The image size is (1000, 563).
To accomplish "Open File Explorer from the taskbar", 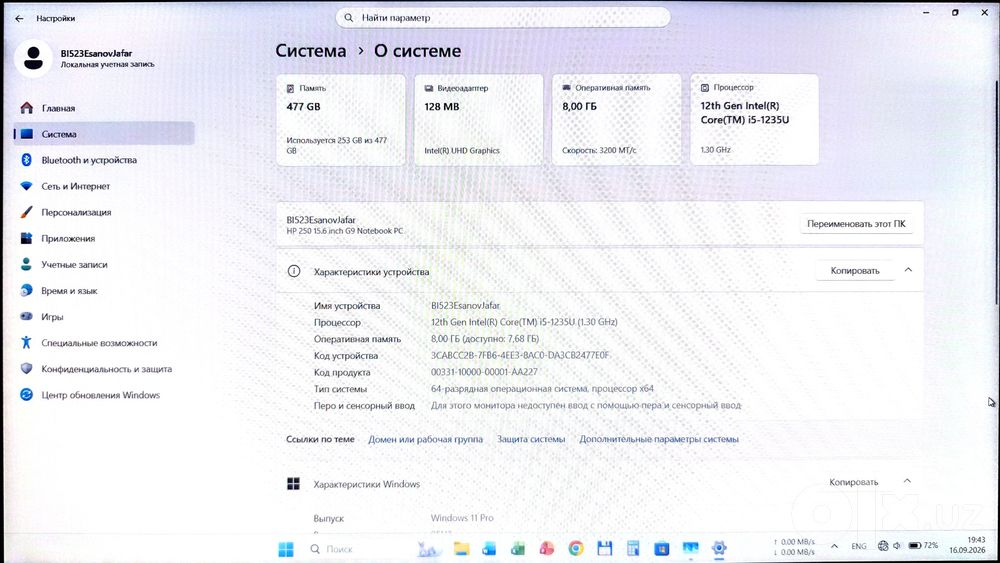I will tap(462, 548).
